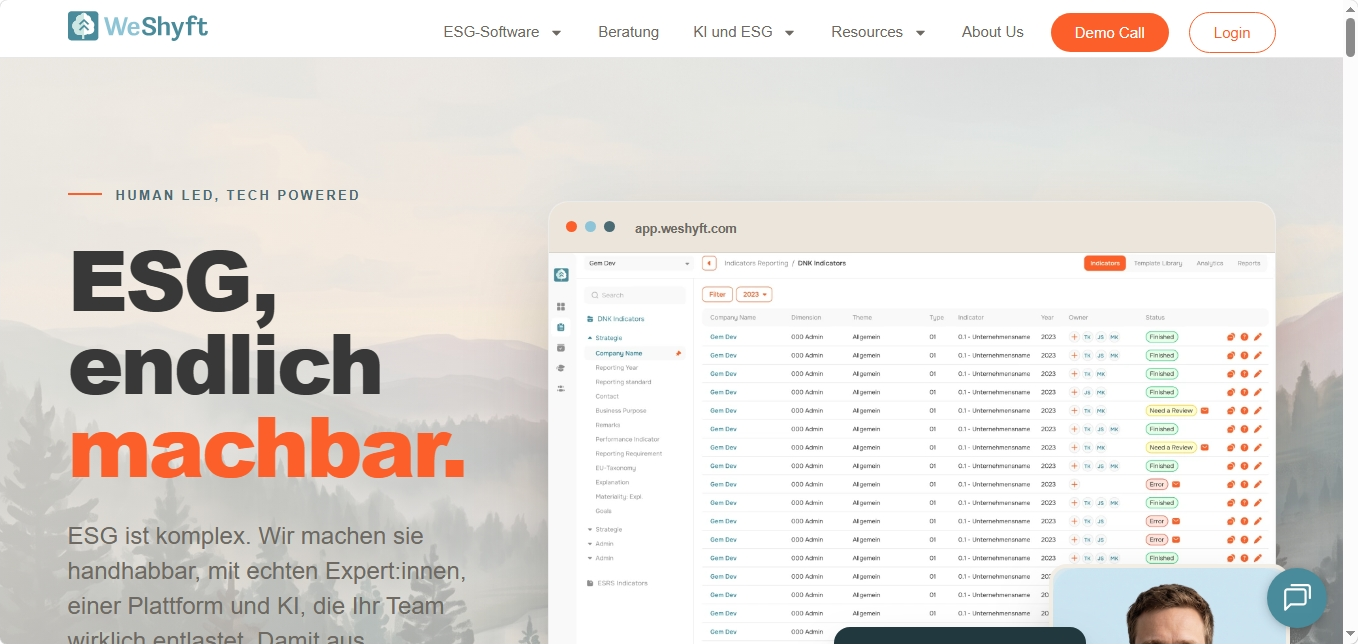The height and width of the screenshot is (644, 1358).
Task: Click the mail icon in the ownerless Error row
Action: tap(1176, 484)
